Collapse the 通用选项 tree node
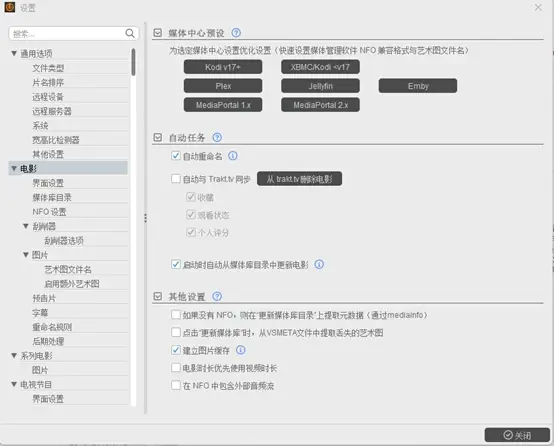Screen dimensions: 554x446 [14, 53]
